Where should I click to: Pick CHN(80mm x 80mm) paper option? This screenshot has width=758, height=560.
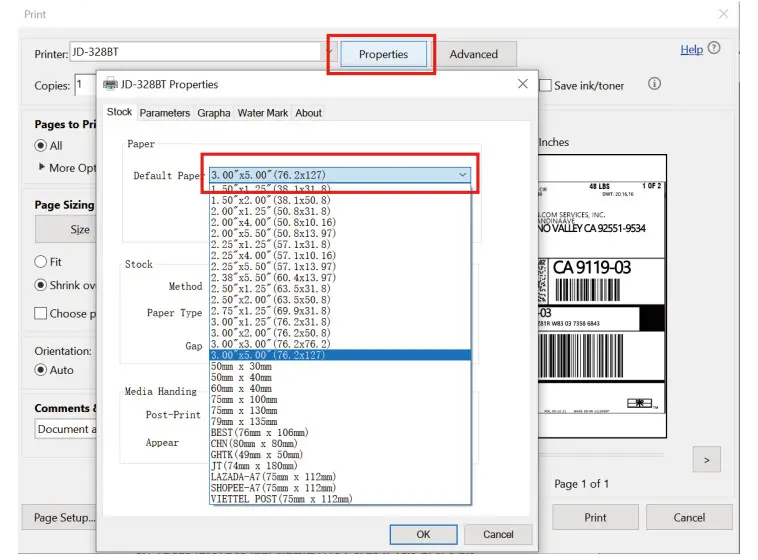click(340, 443)
